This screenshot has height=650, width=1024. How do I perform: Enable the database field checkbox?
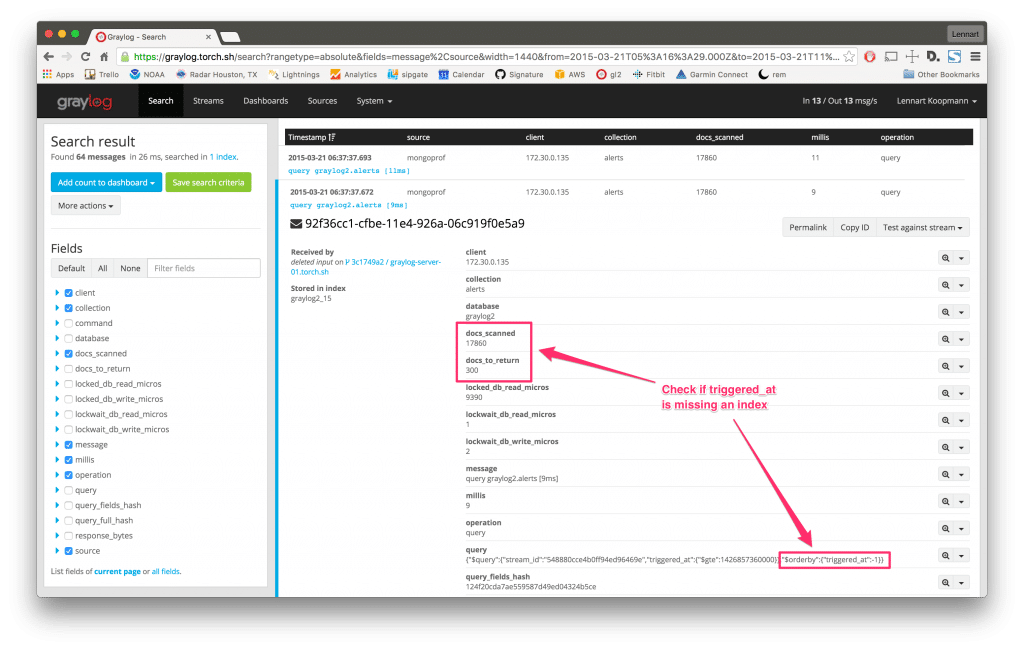(x=68, y=339)
